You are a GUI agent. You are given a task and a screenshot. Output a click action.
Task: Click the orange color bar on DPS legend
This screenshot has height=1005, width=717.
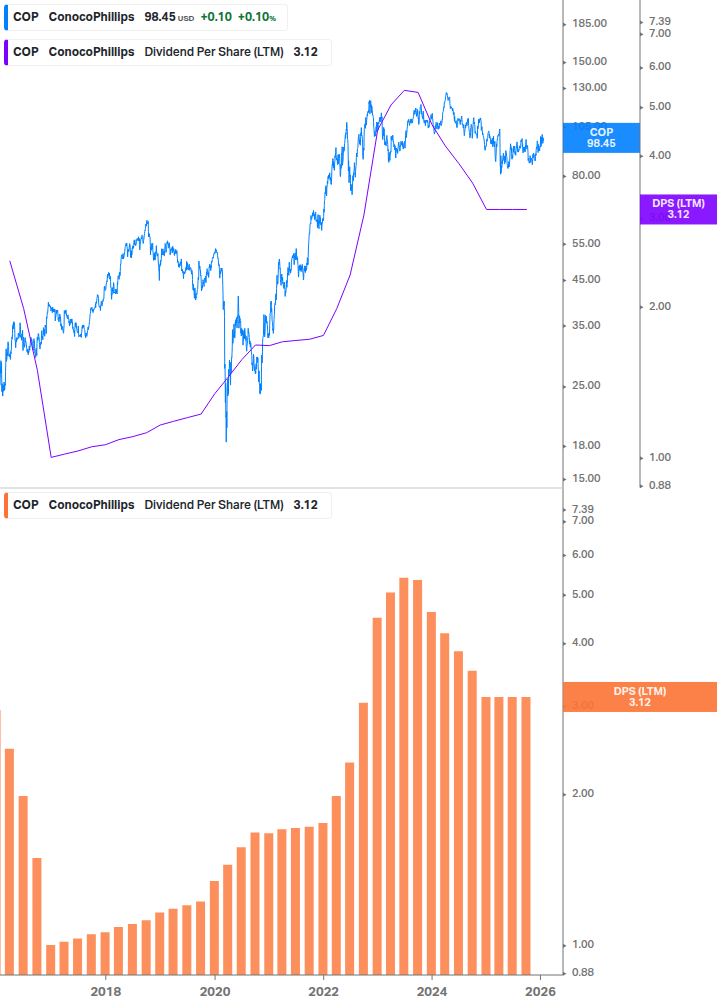click(x=6, y=505)
